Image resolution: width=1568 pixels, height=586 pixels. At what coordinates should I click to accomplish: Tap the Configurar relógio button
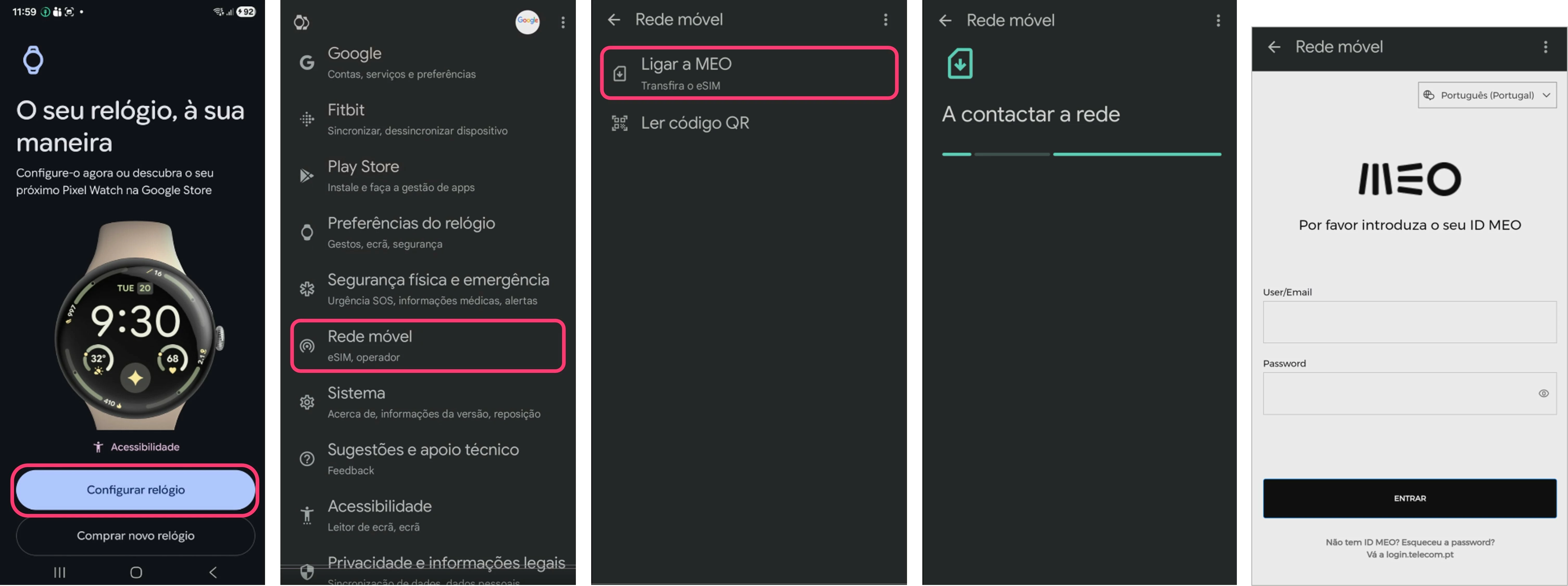135,490
